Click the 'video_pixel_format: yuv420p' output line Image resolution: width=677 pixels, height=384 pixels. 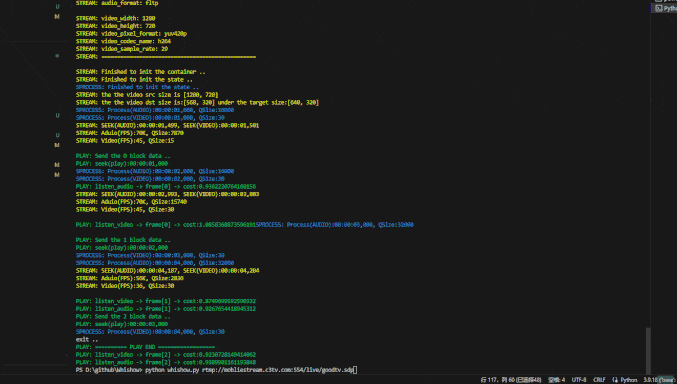pos(131,34)
